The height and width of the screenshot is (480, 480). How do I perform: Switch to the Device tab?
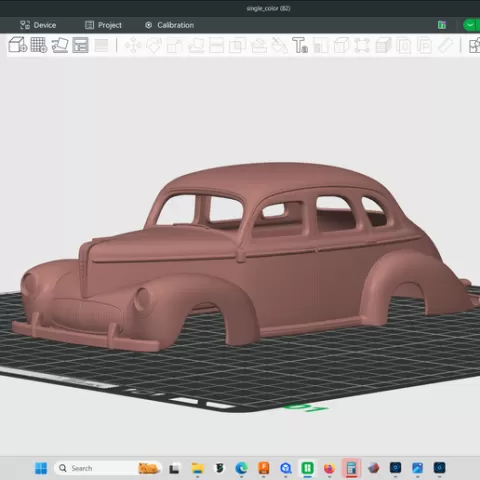38,25
